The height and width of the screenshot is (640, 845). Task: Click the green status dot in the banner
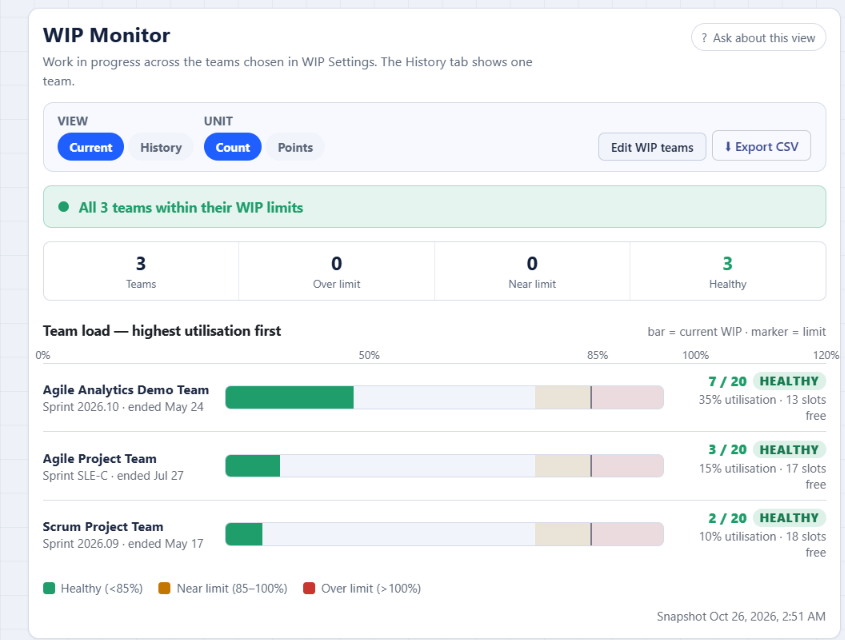(x=64, y=207)
